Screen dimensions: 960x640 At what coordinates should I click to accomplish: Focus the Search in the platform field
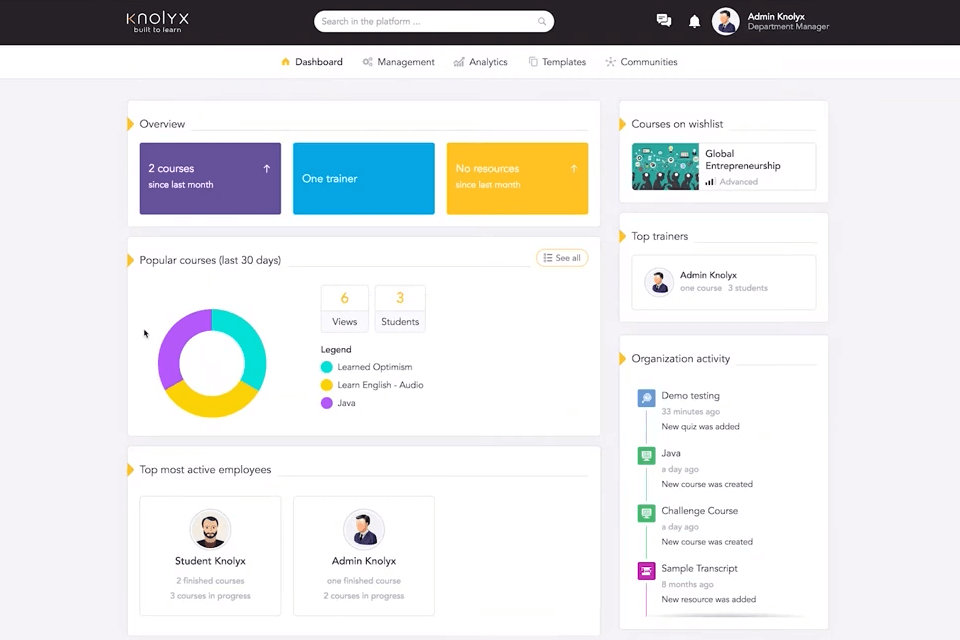click(x=433, y=21)
